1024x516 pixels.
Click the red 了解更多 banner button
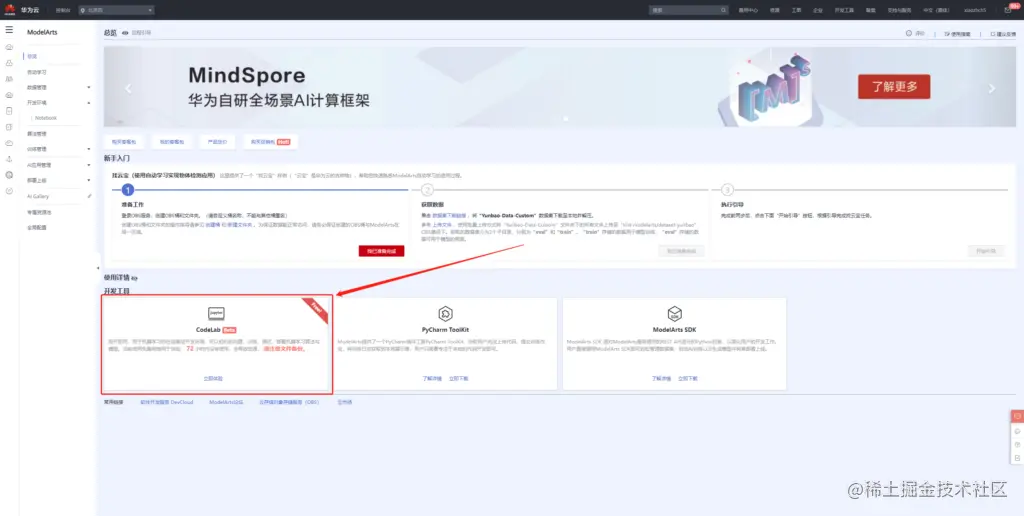(x=894, y=86)
